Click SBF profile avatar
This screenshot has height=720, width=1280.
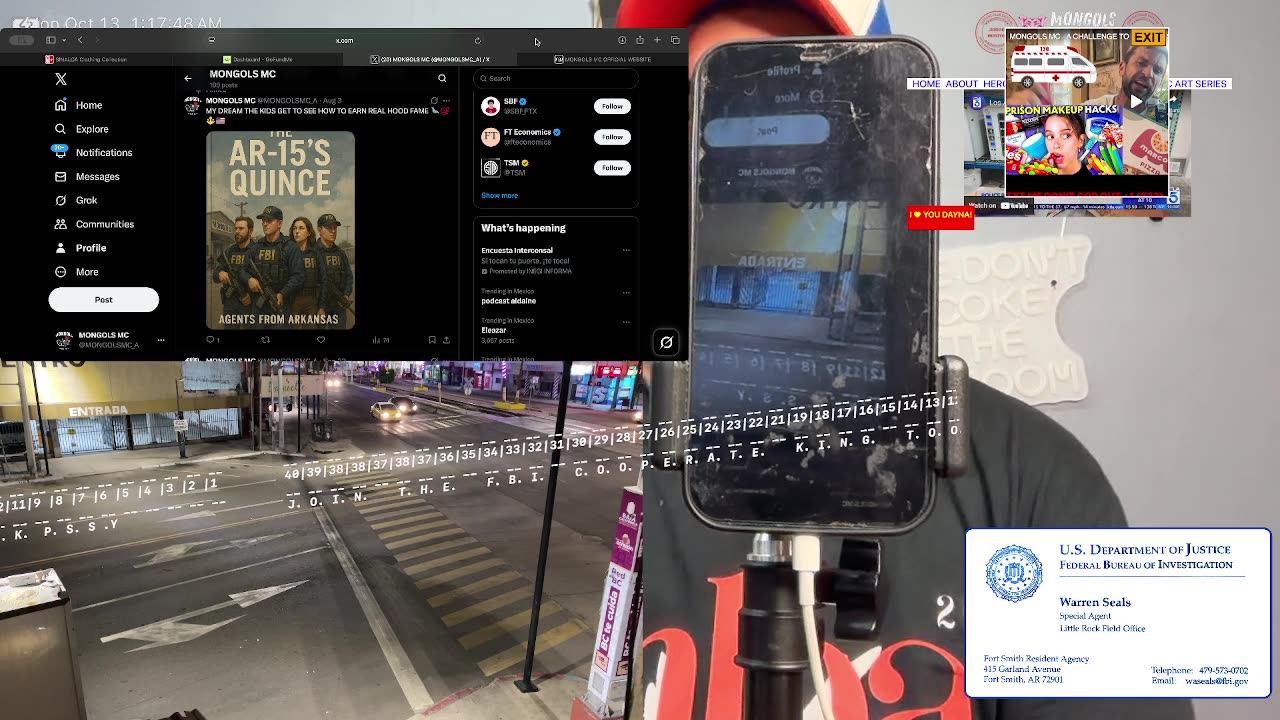coord(490,106)
